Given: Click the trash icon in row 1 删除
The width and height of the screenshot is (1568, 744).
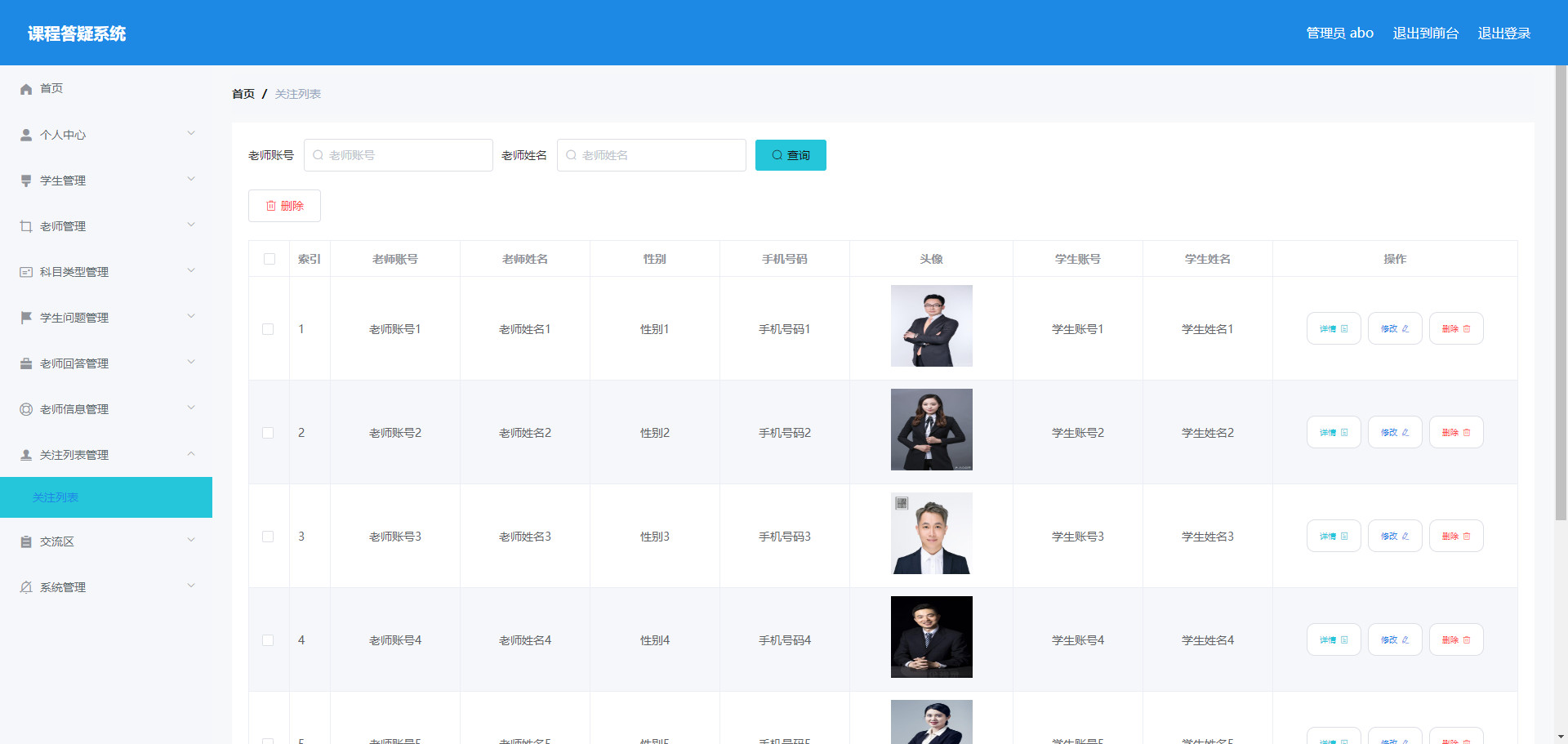Looking at the screenshot, I should [1467, 329].
